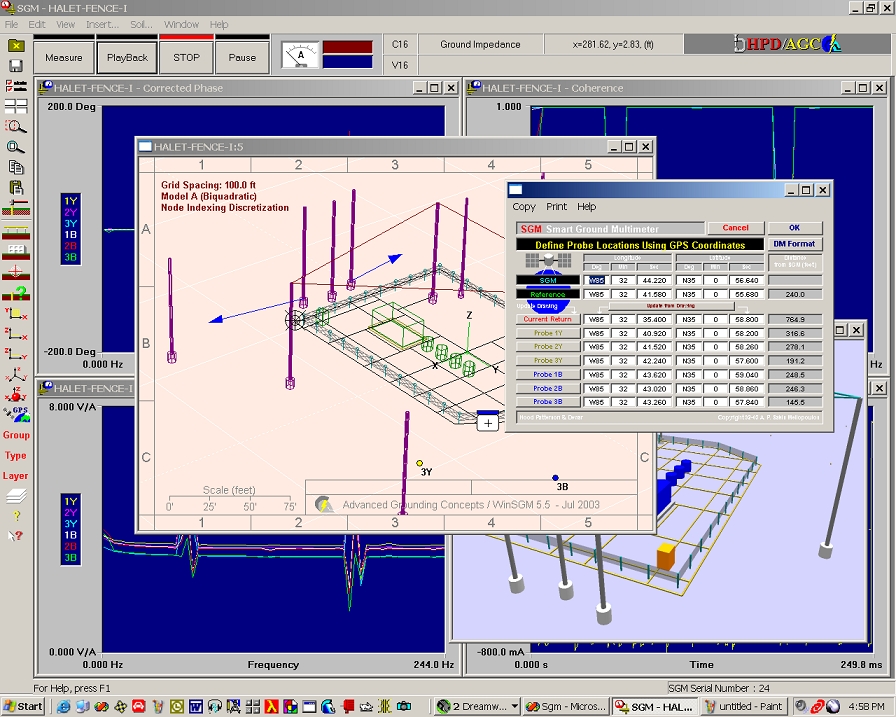Viewport: 896px width, 717px height.
Task: Click the 3B blue probe point in drawing
Action: (555, 478)
